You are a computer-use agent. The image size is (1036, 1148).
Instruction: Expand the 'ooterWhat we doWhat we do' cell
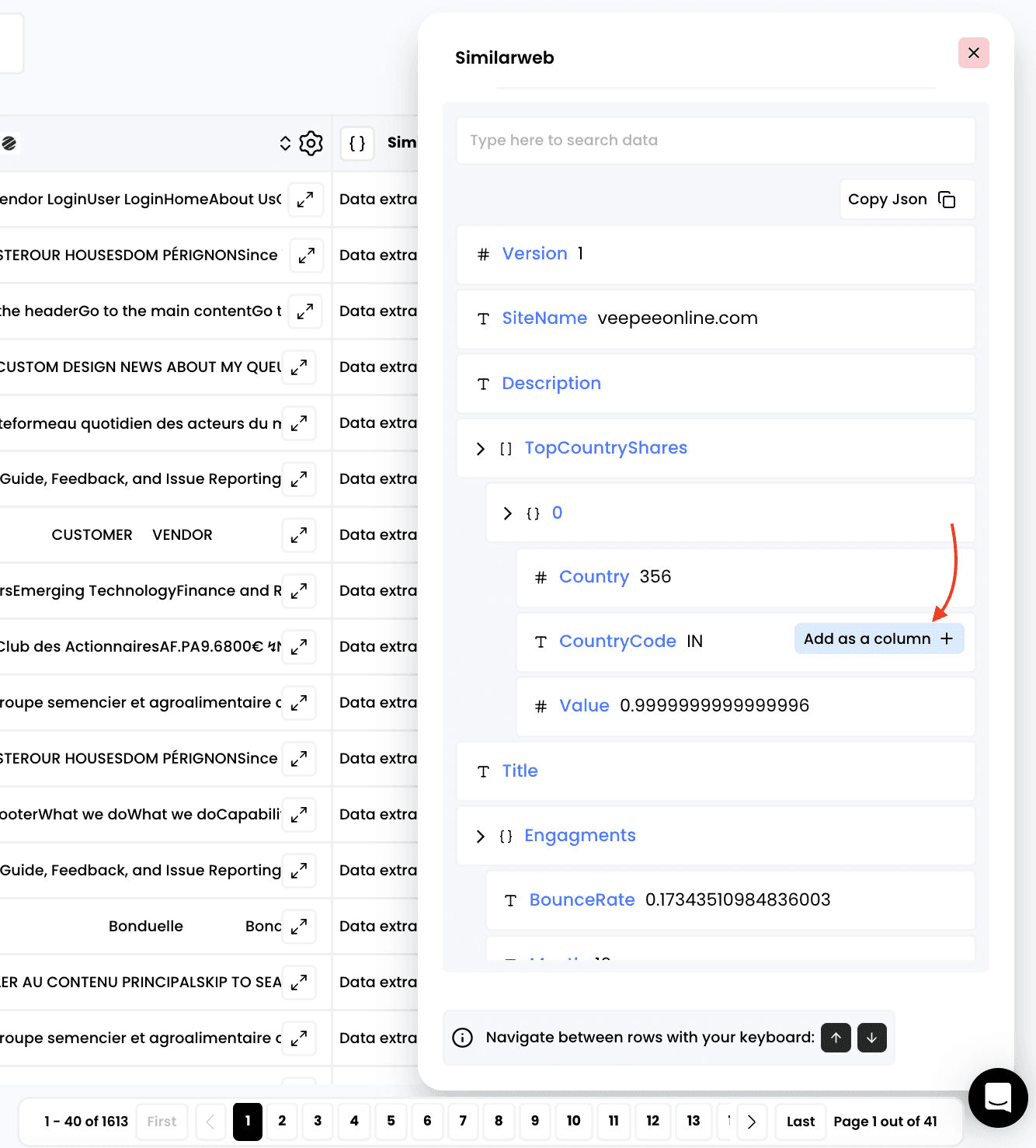pyautogui.click(x=299, y=815)
